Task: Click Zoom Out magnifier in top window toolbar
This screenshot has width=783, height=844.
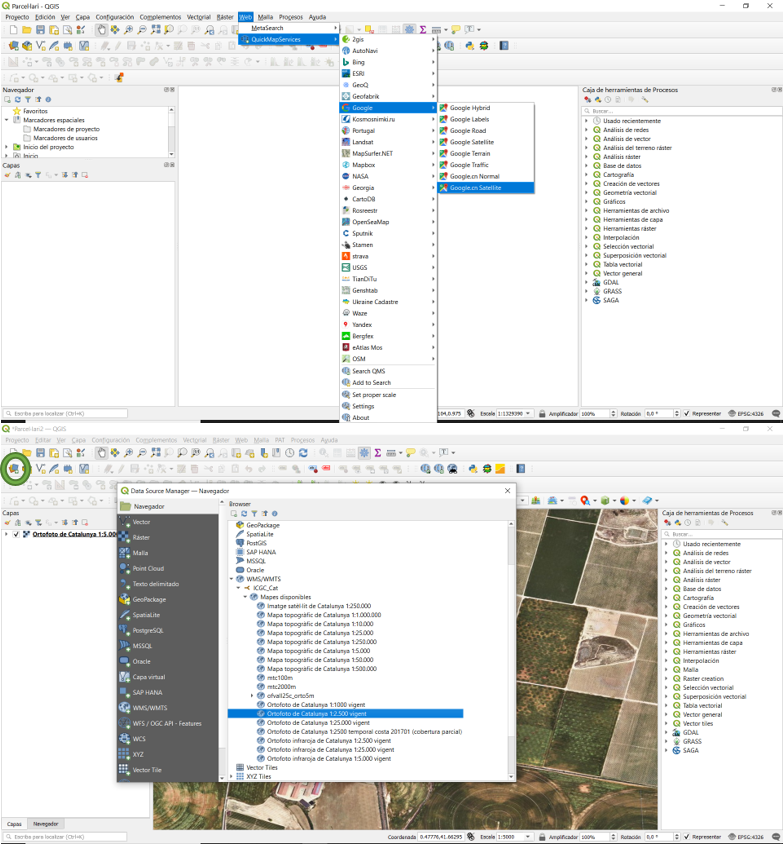Action: [142, 30]
